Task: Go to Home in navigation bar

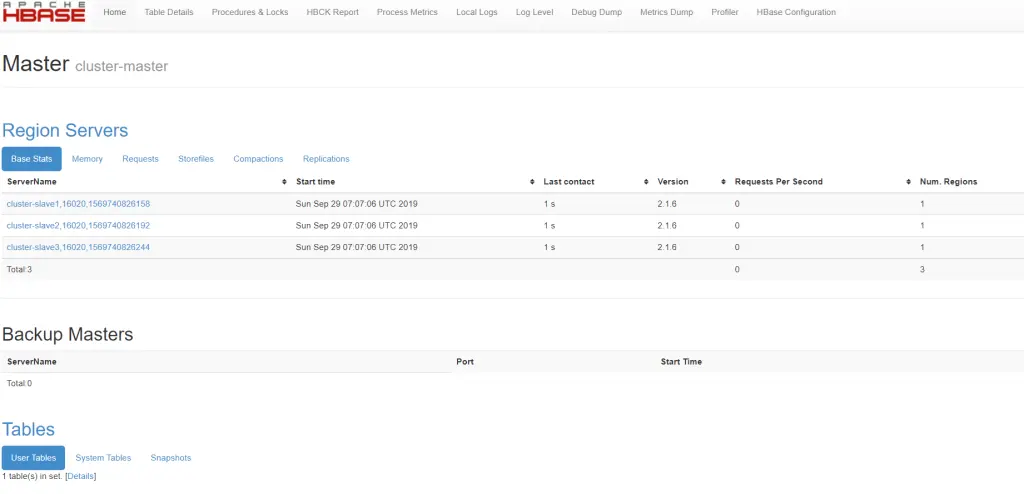Action: point(115,12)
